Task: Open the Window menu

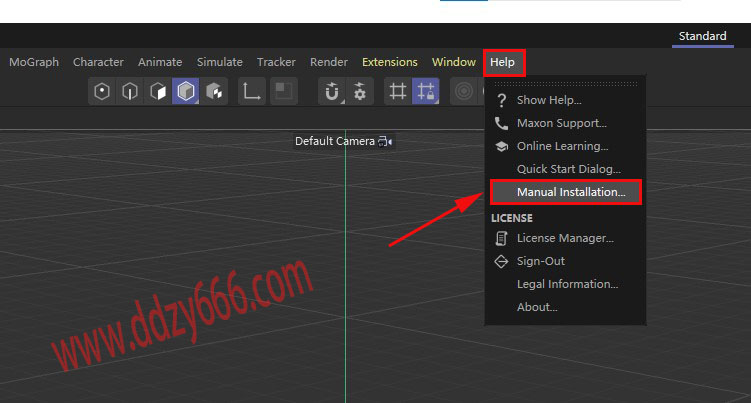Action: tap(454, 62)
